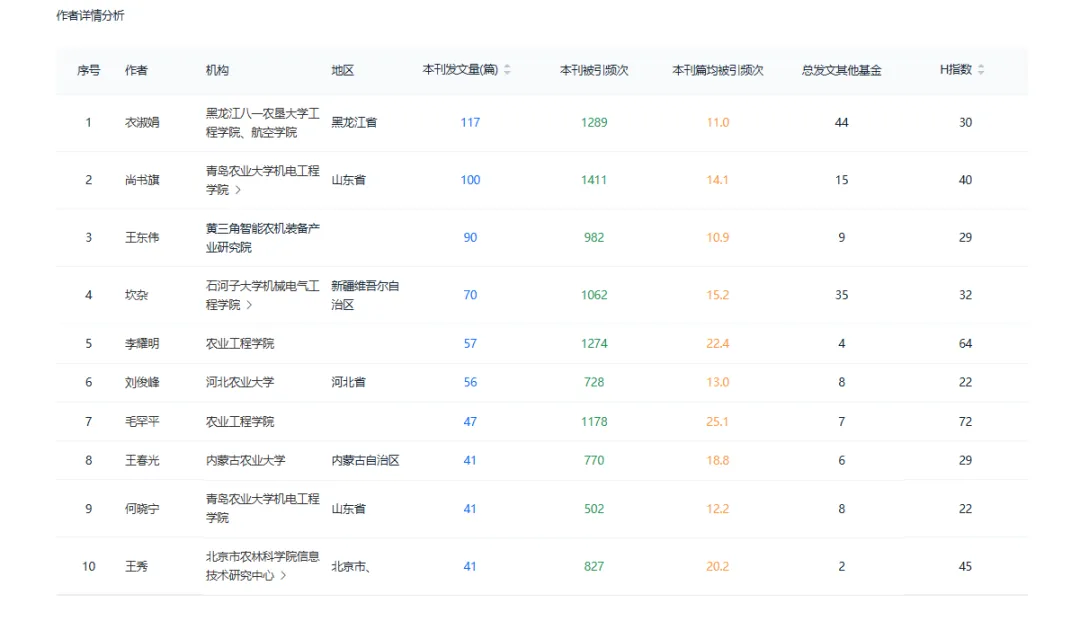Click region 内蒙古自治区

click(x=365, y=460)
